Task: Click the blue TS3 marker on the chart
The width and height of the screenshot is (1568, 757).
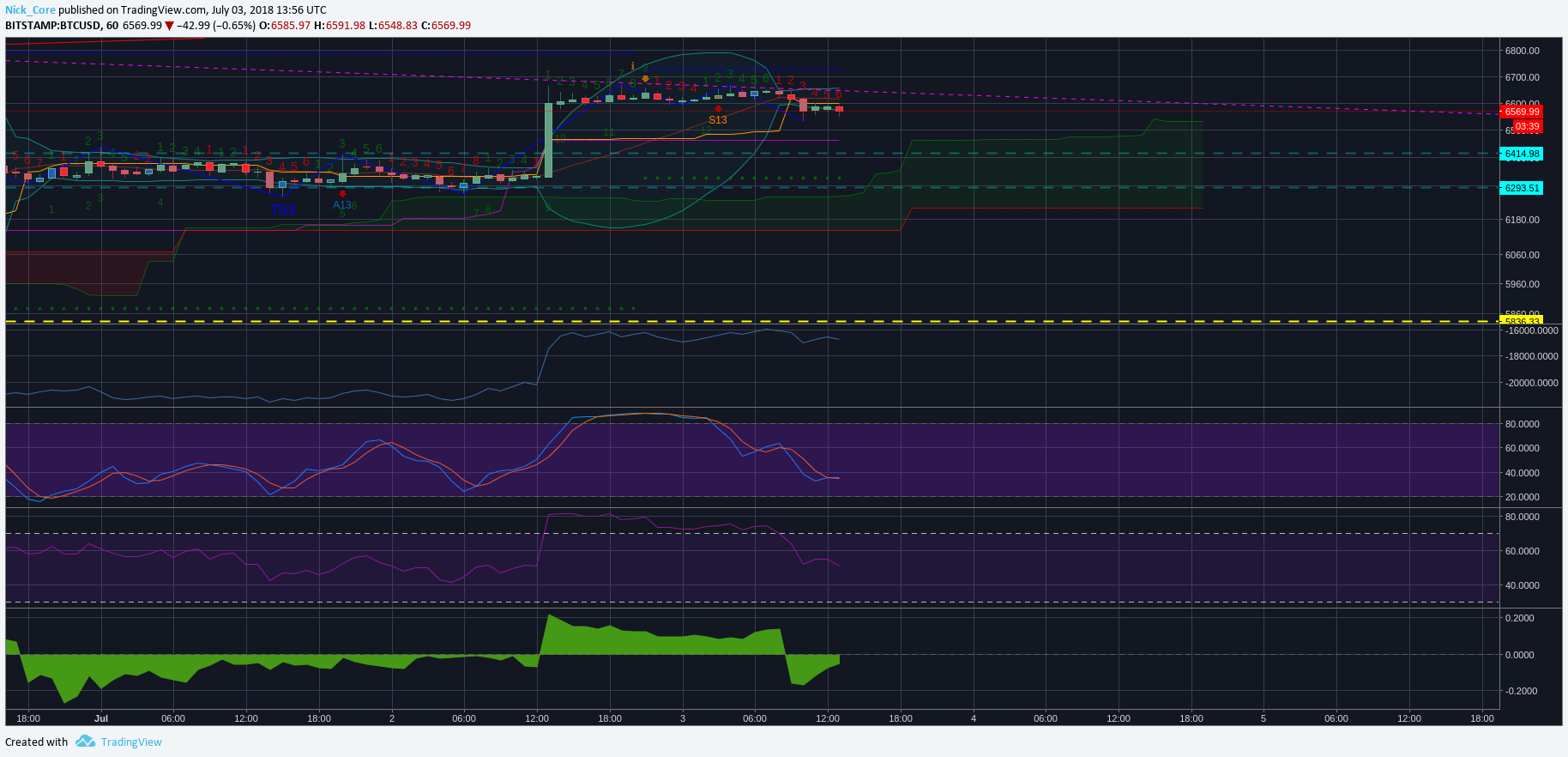Action: coord(283,209)
